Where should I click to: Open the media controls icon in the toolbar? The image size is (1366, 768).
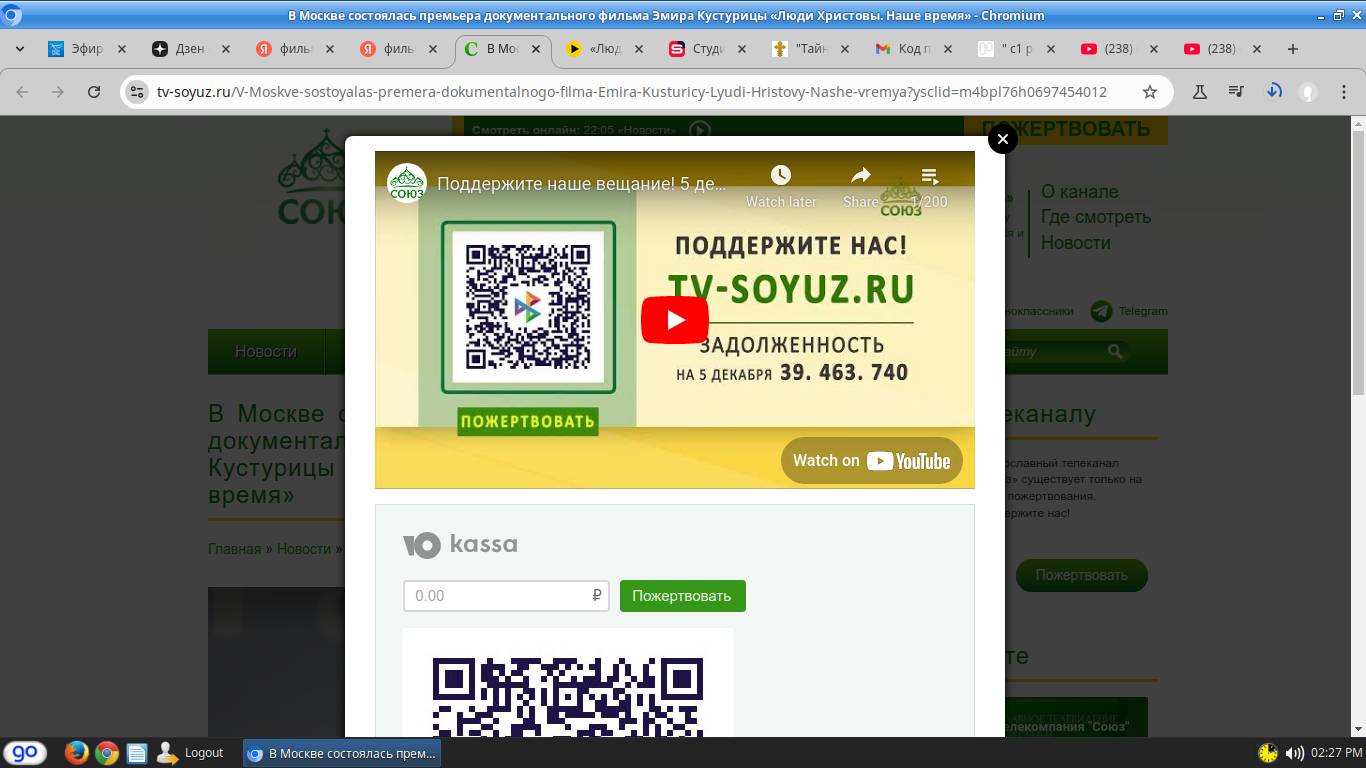coord(1237,92)
